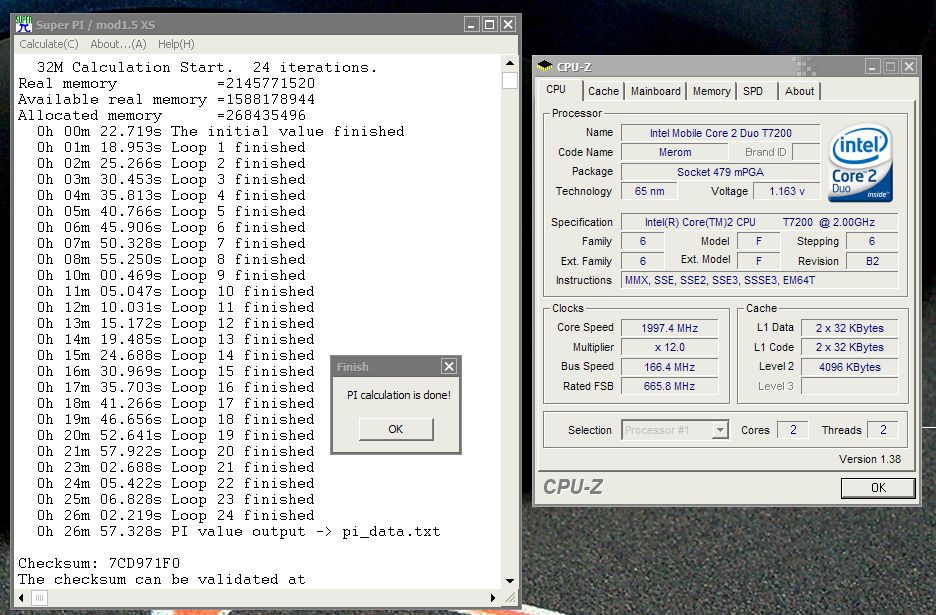This screenshot has width=936, height=615.
Task: Click the empty Brand ID field
Action: [x=806, y=152]
